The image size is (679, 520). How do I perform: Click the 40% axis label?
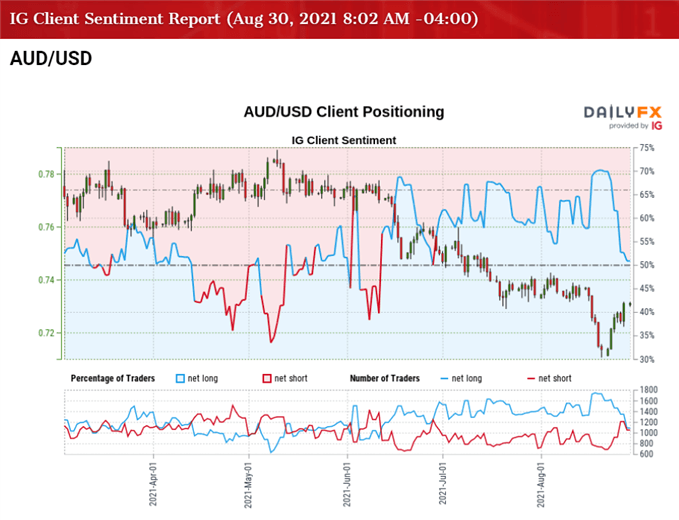(647, 312)
